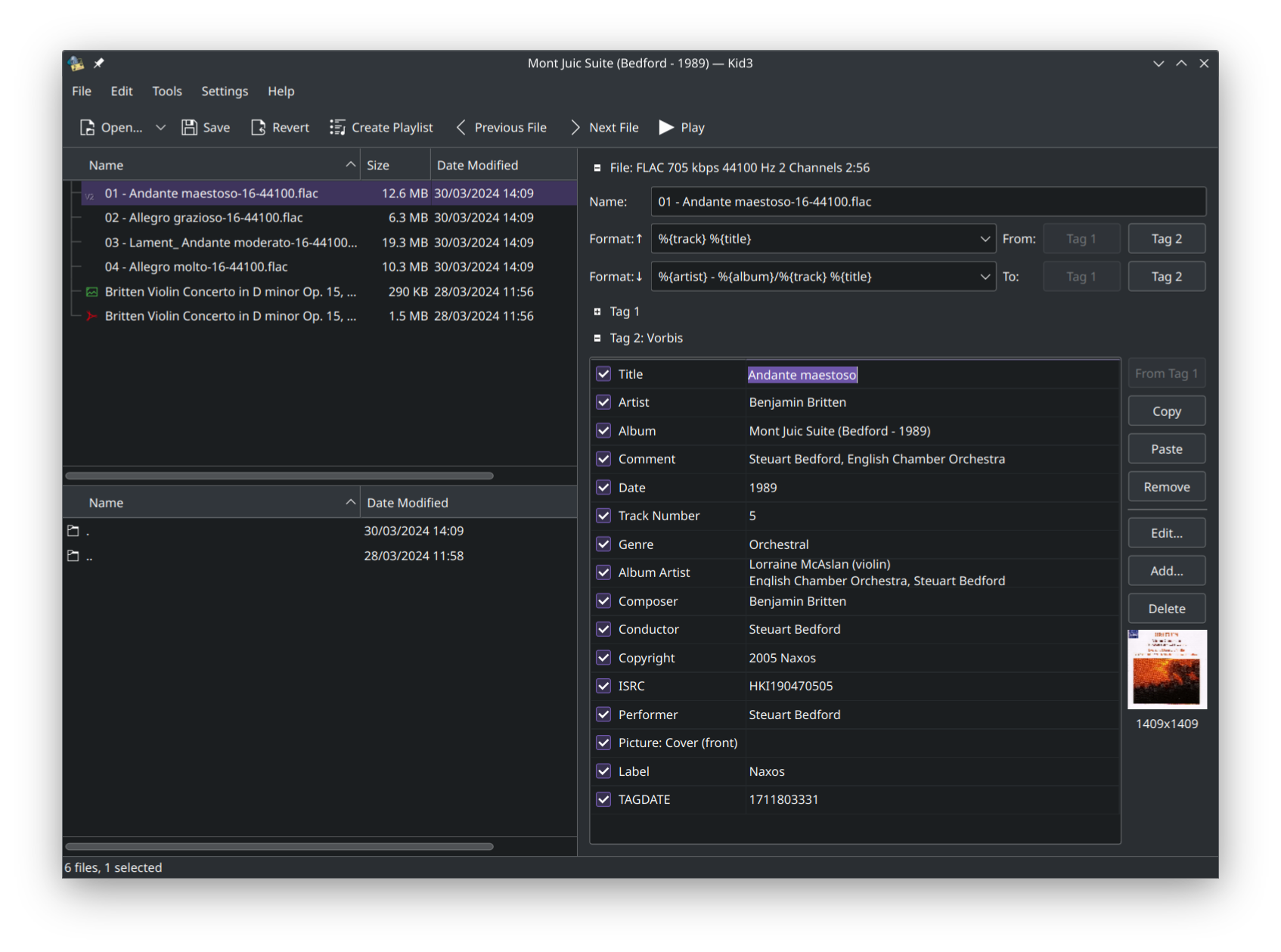Open the parent folder icon in lower pane
The image size is (1281, 952).
point(73,555)
